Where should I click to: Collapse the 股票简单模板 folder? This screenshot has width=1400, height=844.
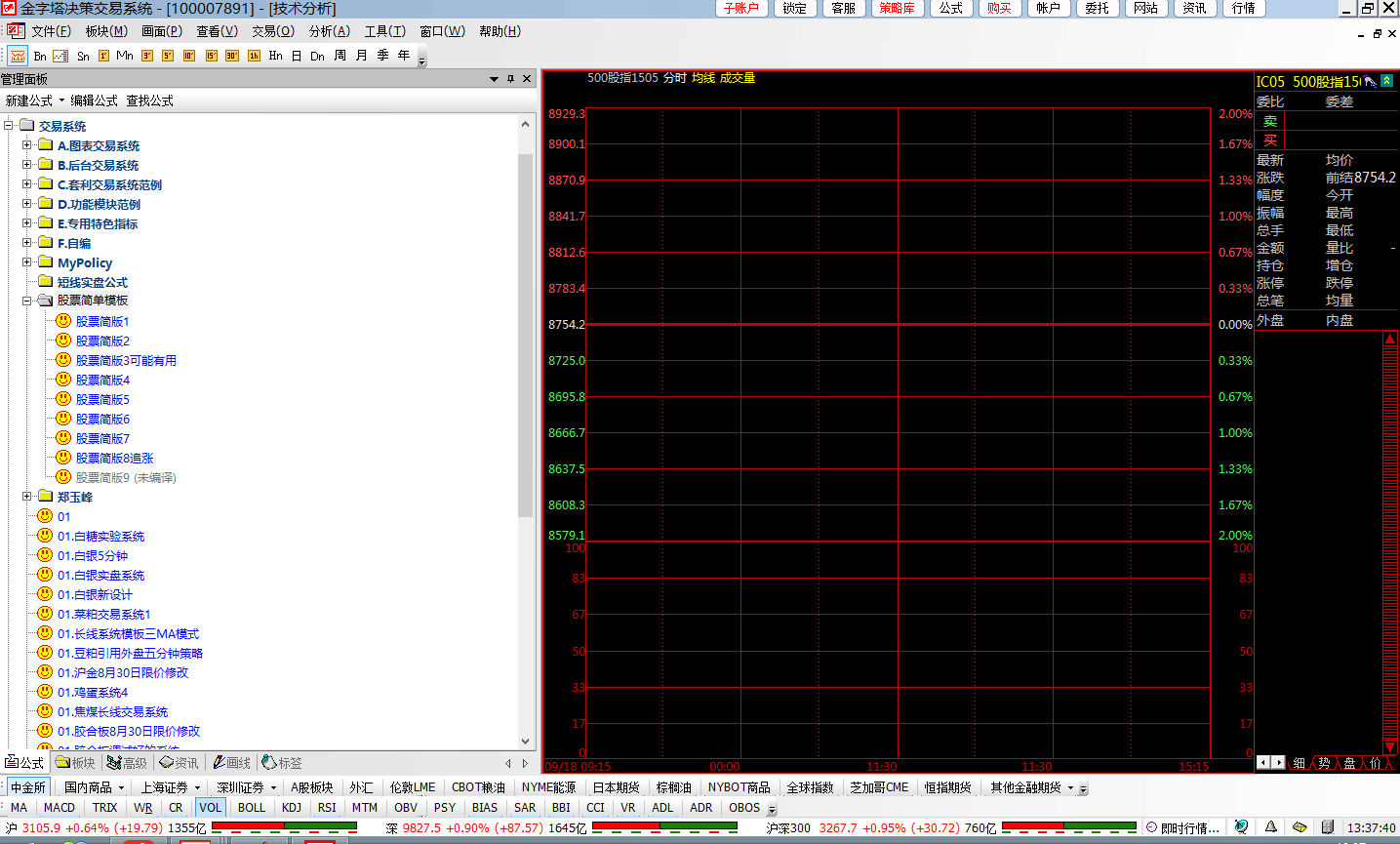(x=27, y=301)
